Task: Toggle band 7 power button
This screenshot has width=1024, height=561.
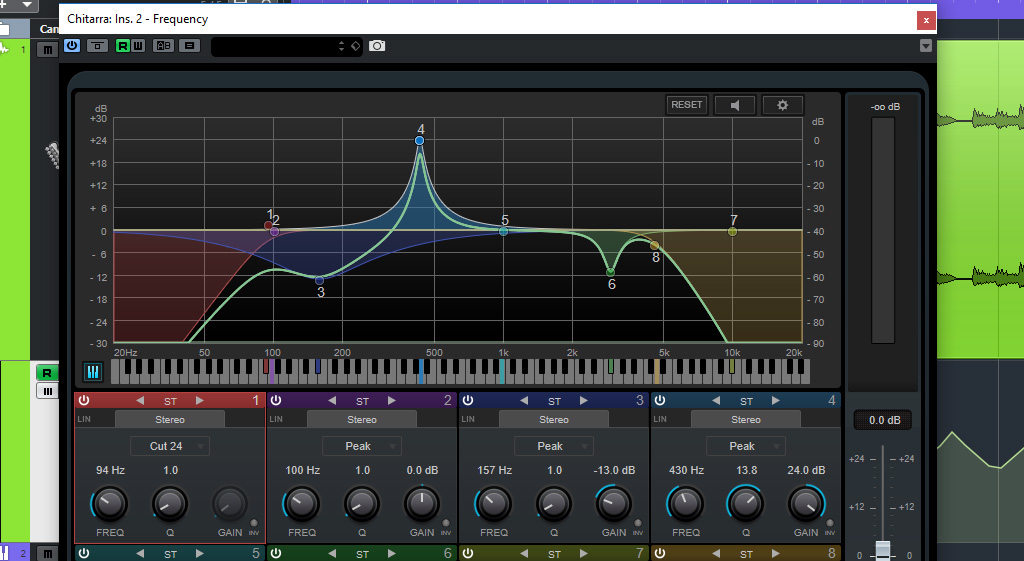Action: [468, 553]
